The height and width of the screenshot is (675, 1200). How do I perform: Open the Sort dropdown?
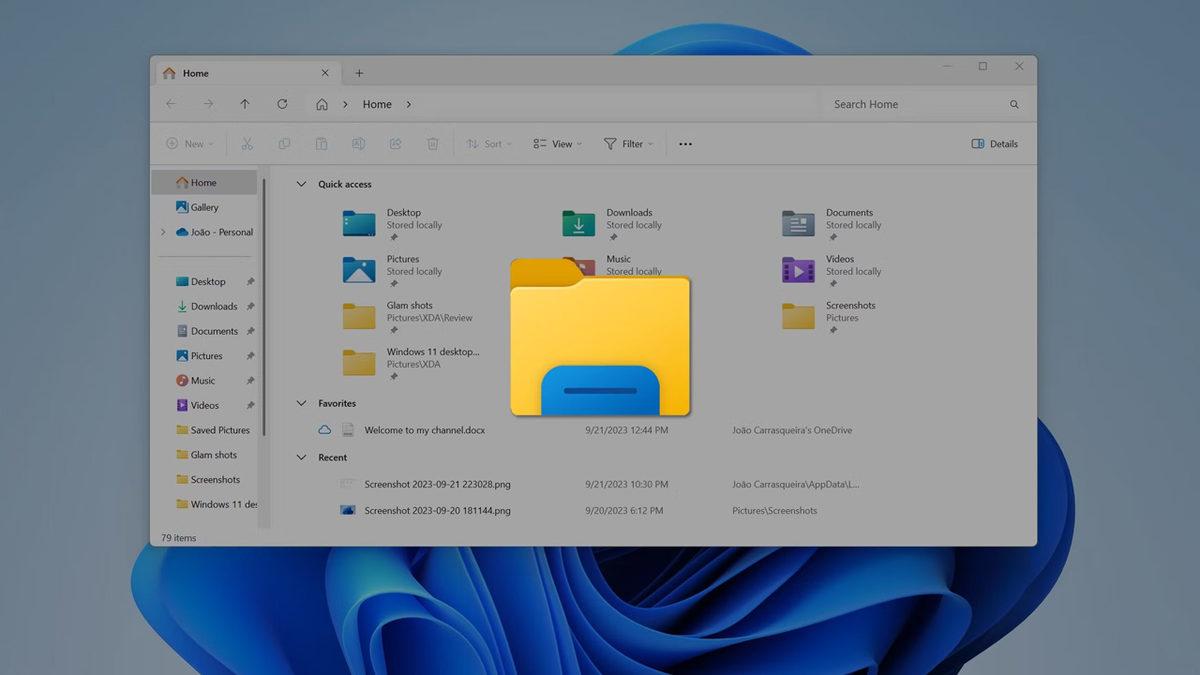(x=489, y=143)
